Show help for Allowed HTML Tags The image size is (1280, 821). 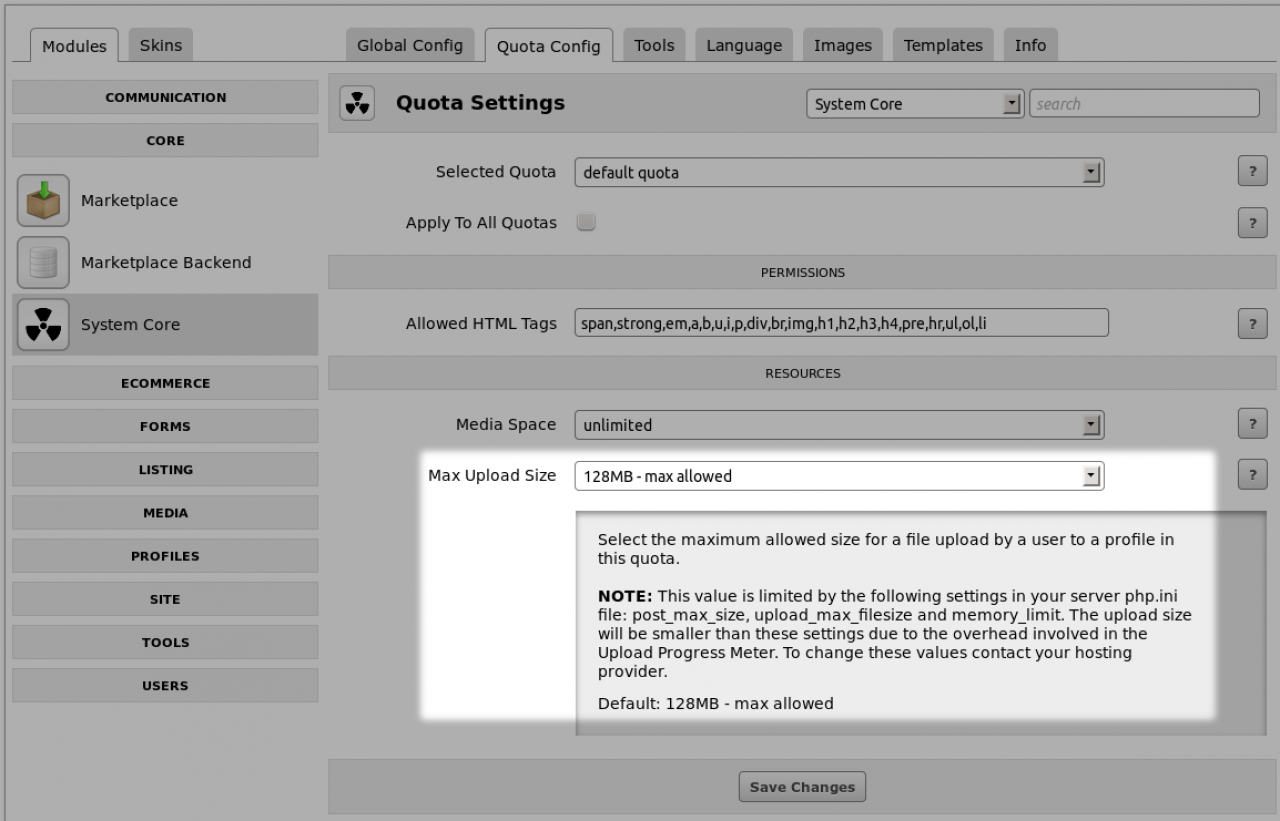1252,323
